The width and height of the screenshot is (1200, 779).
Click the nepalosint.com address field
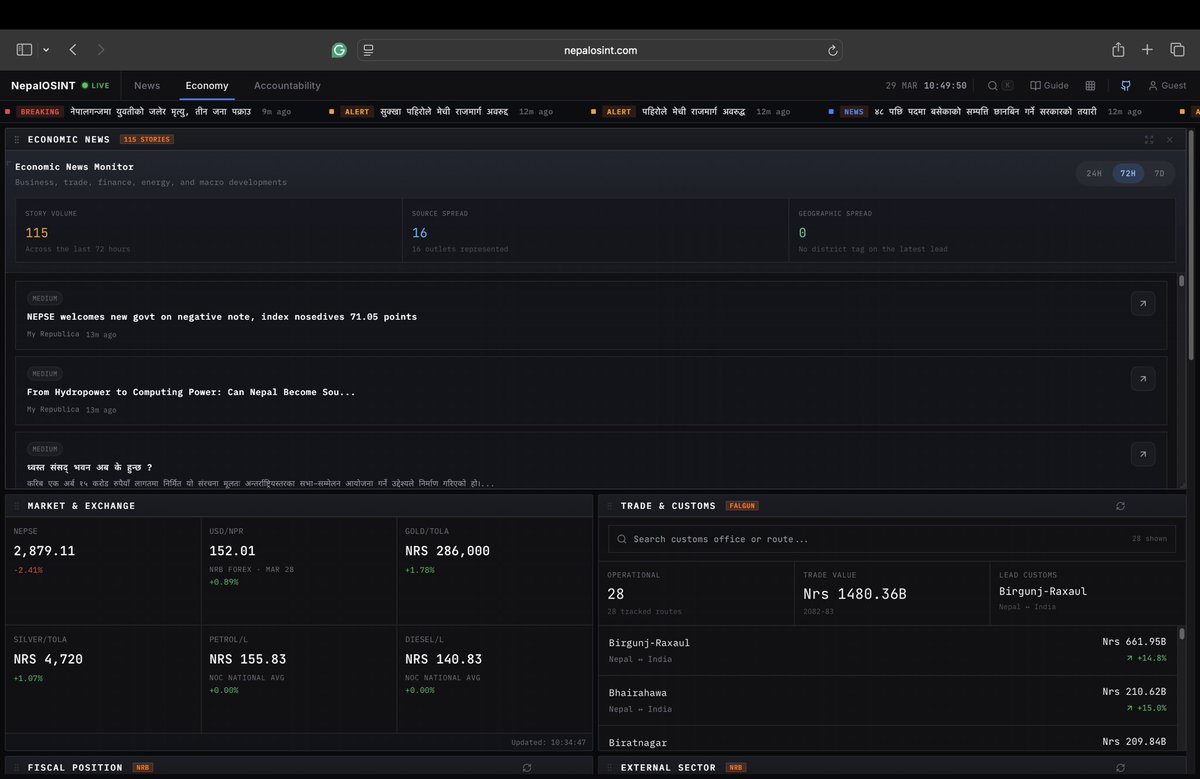(x=600, y=50)
